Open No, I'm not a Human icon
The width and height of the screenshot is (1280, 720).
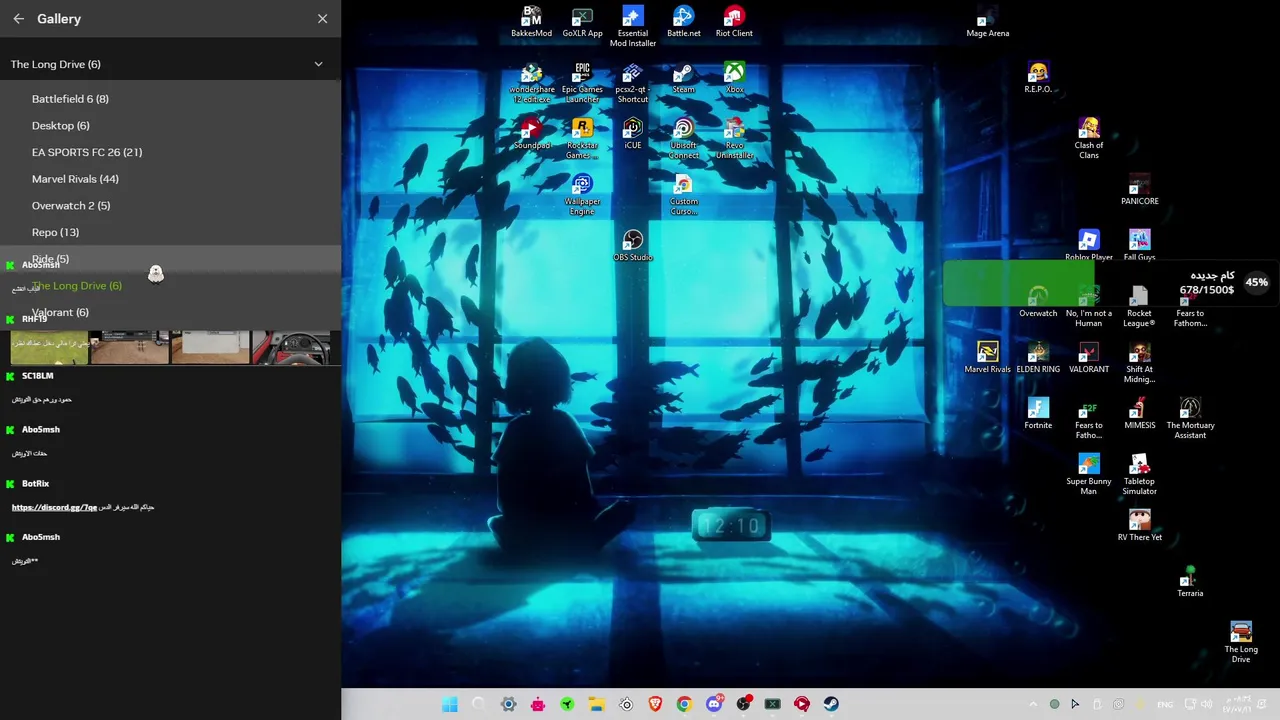(1089, 307)
